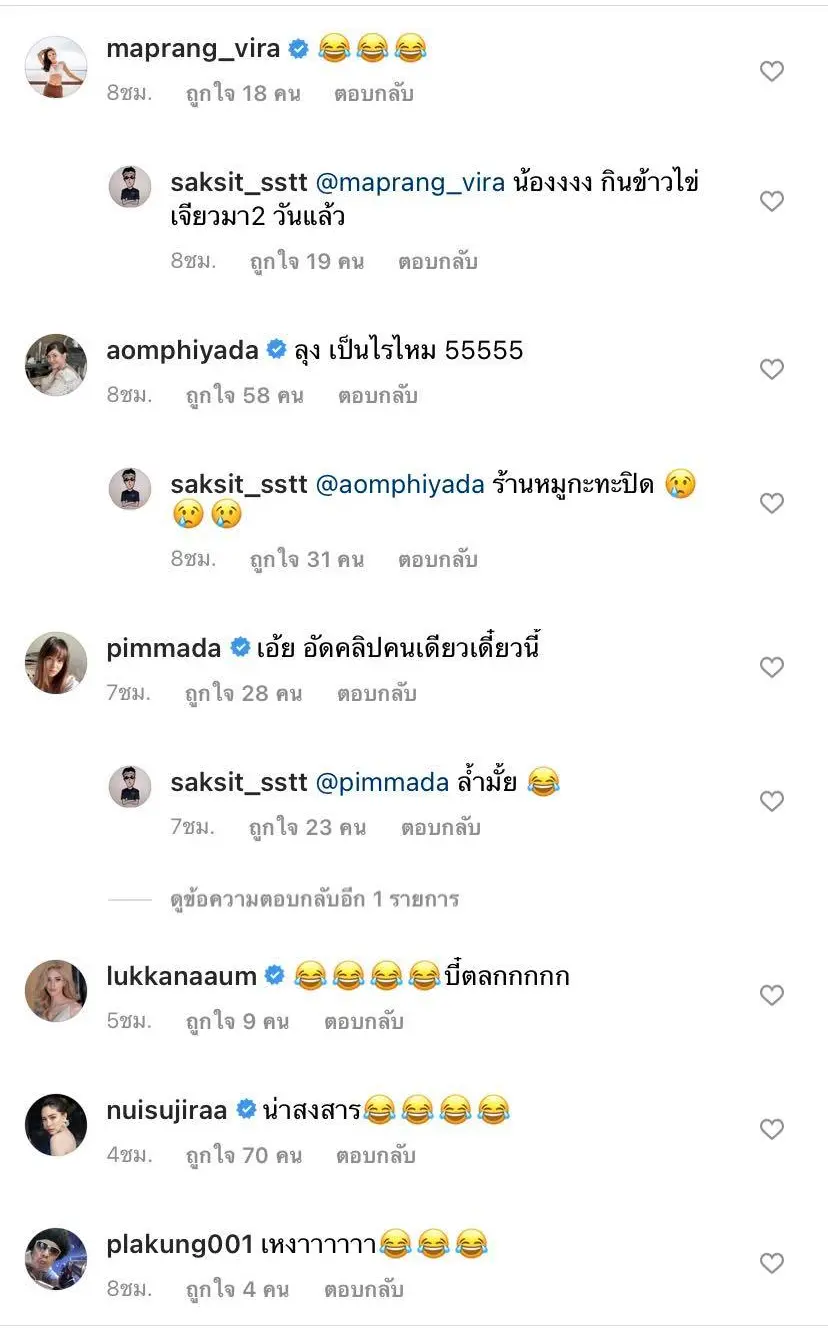Open the @aomphiyada mention link
Image resolution: width=828 pixels, height=1328 pixels.
400,485
